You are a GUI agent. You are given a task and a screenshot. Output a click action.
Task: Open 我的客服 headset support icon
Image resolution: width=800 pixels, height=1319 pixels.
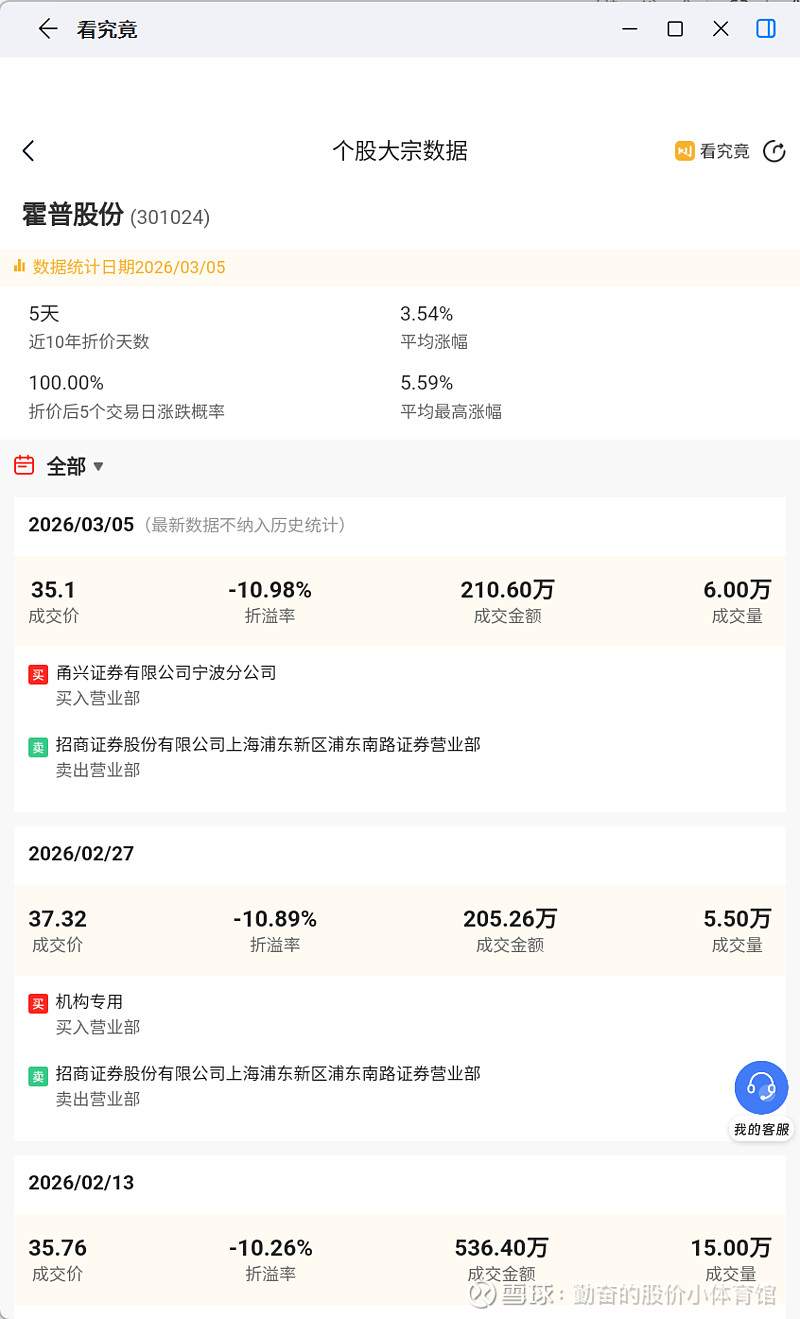click(761, 1087)
